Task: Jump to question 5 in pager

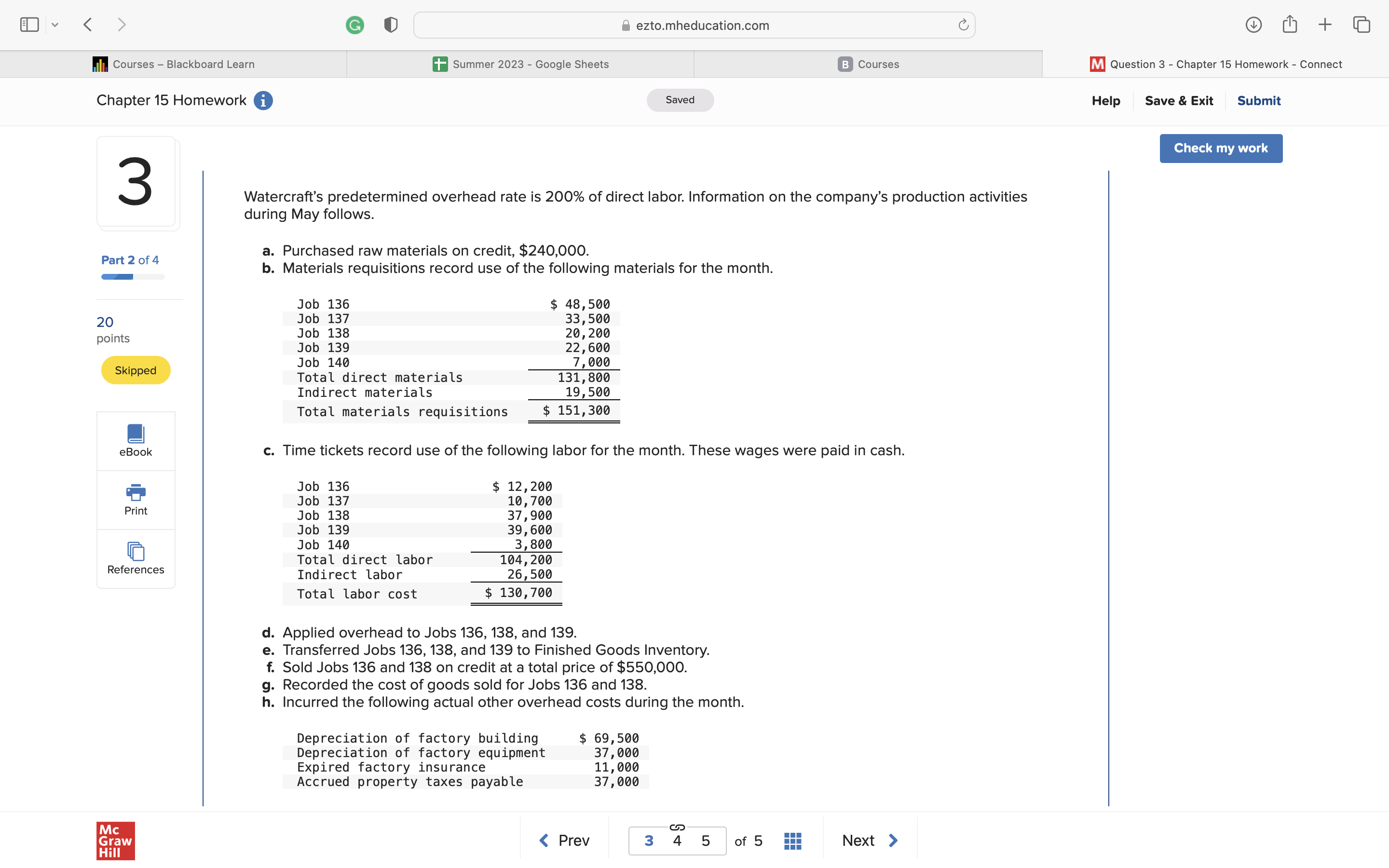Action: (x=706, y=841)
